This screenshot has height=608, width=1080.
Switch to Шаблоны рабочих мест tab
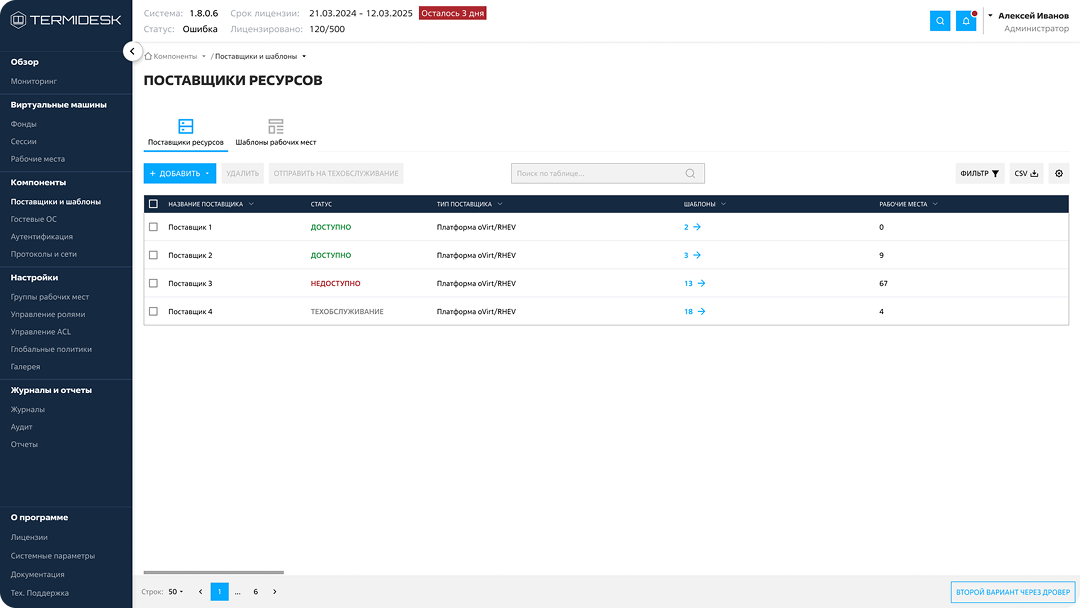click(x=276, y=132)
